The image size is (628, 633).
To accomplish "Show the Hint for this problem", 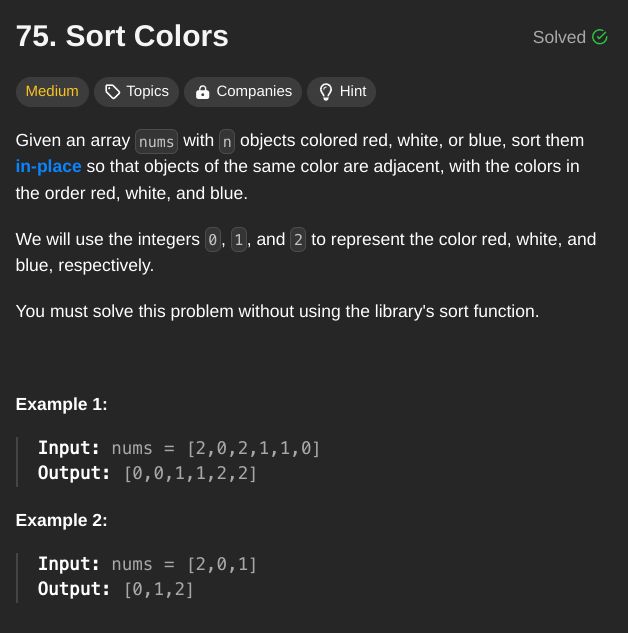I will (x=341, y=92).
